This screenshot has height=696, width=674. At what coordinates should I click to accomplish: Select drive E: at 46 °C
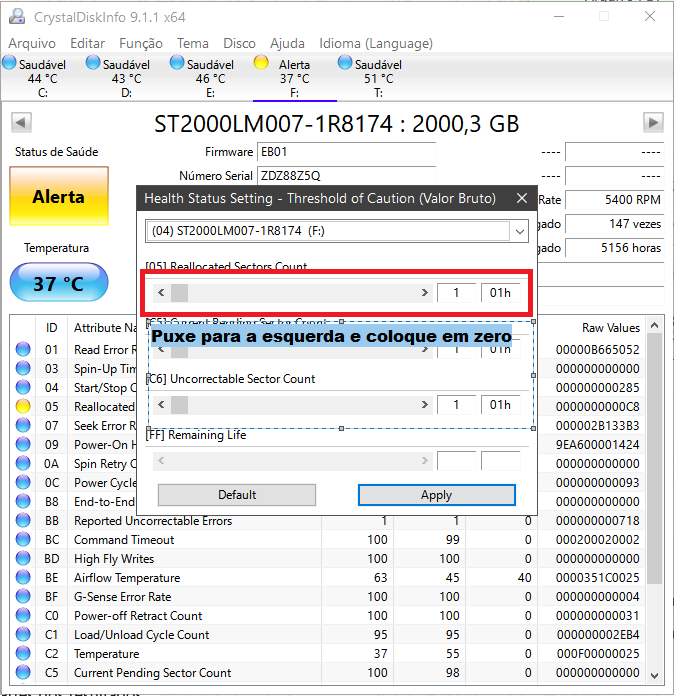pyautogui.click(x=210, y=78)
